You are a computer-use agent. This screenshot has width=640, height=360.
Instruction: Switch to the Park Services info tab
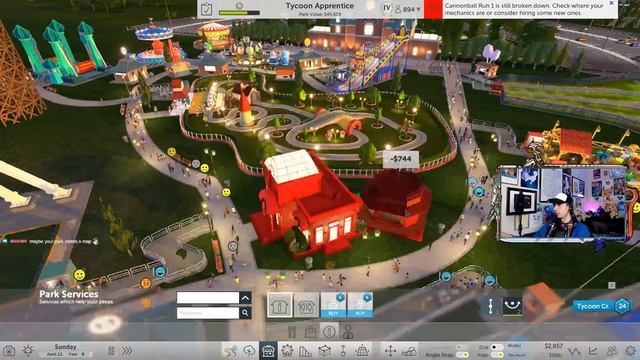tap(329, 331)
